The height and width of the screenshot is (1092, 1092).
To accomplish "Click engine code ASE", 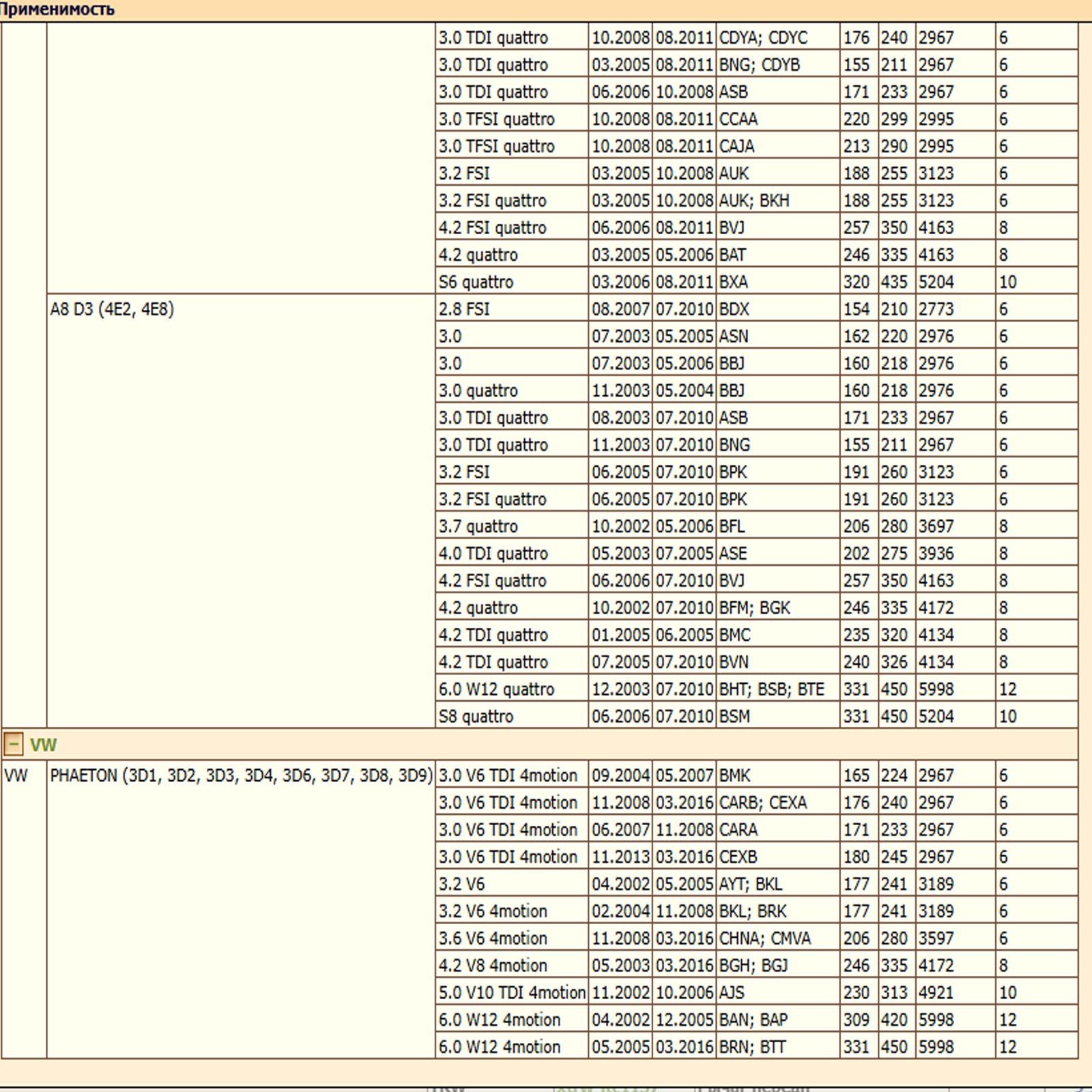I will click(733, 554).
